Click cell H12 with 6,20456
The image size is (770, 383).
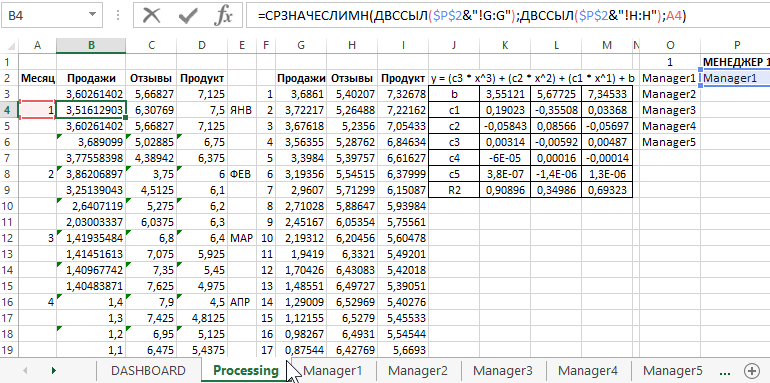[x=352, y=238]
